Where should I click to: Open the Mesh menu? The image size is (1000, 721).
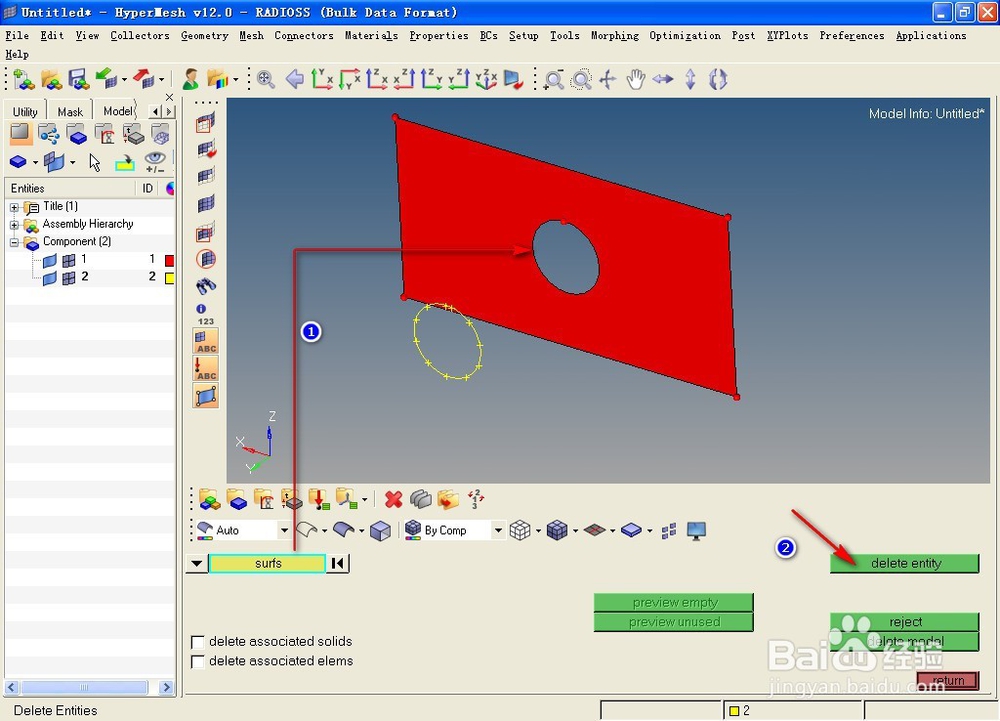click(x=251, y=36)
